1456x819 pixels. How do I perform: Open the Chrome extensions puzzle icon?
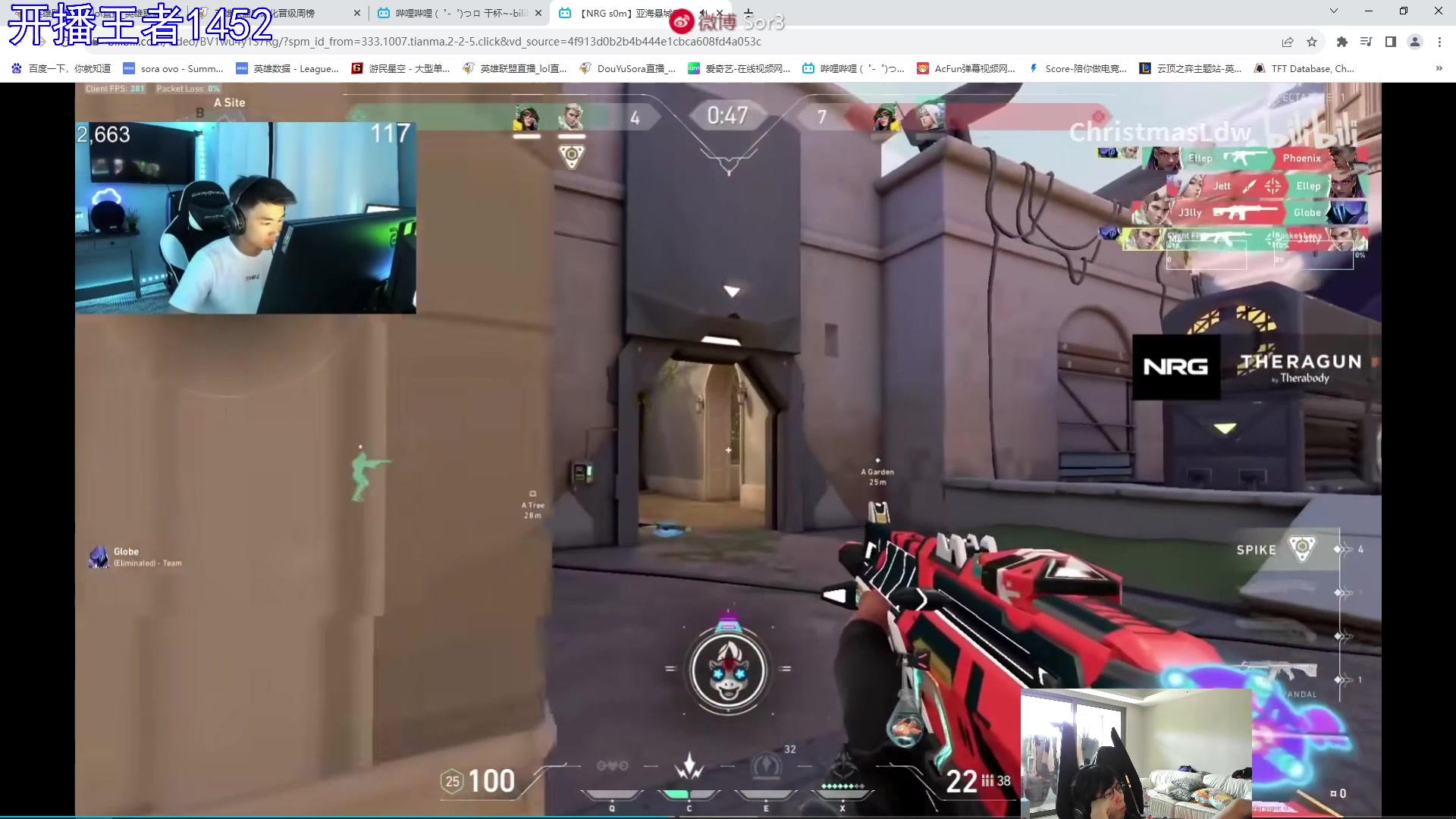(1341, 42)
